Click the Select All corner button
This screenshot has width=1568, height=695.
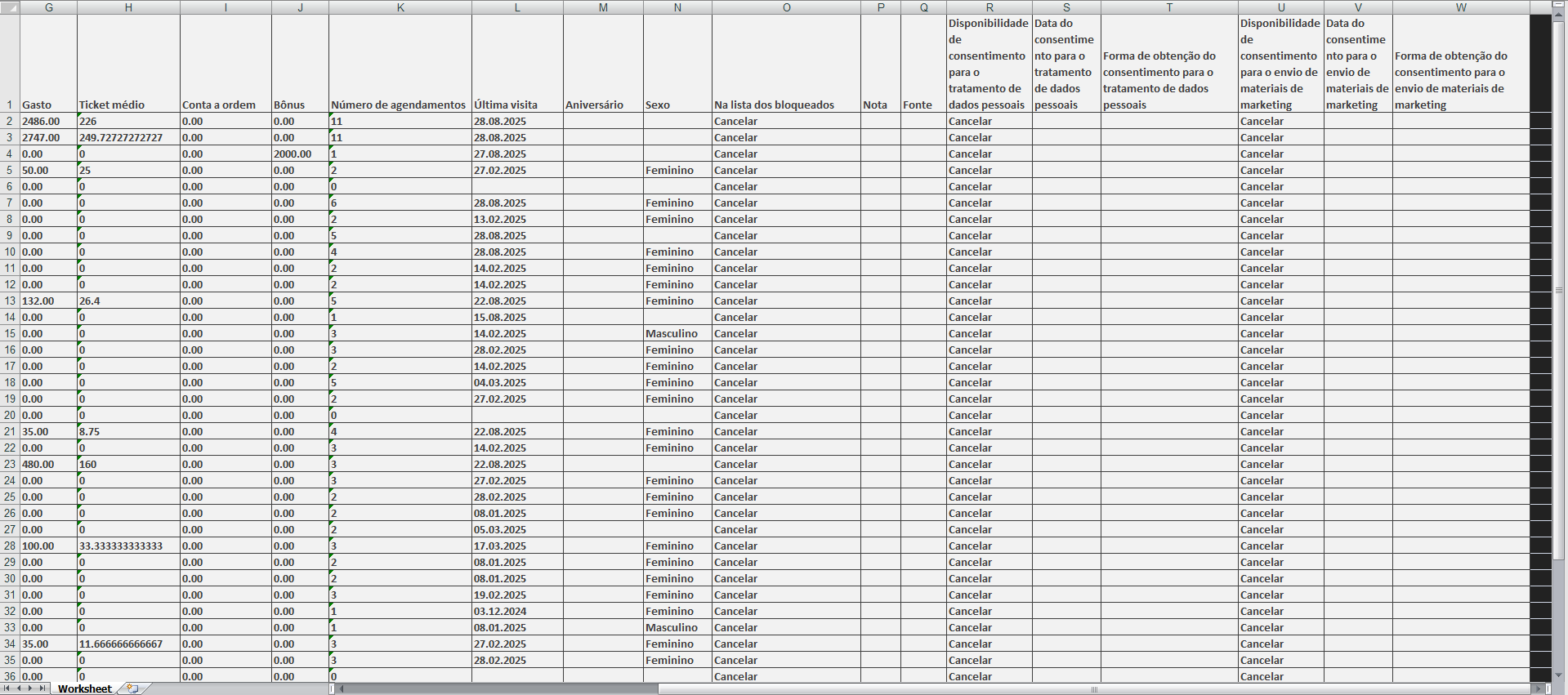(x=10, y=7)
